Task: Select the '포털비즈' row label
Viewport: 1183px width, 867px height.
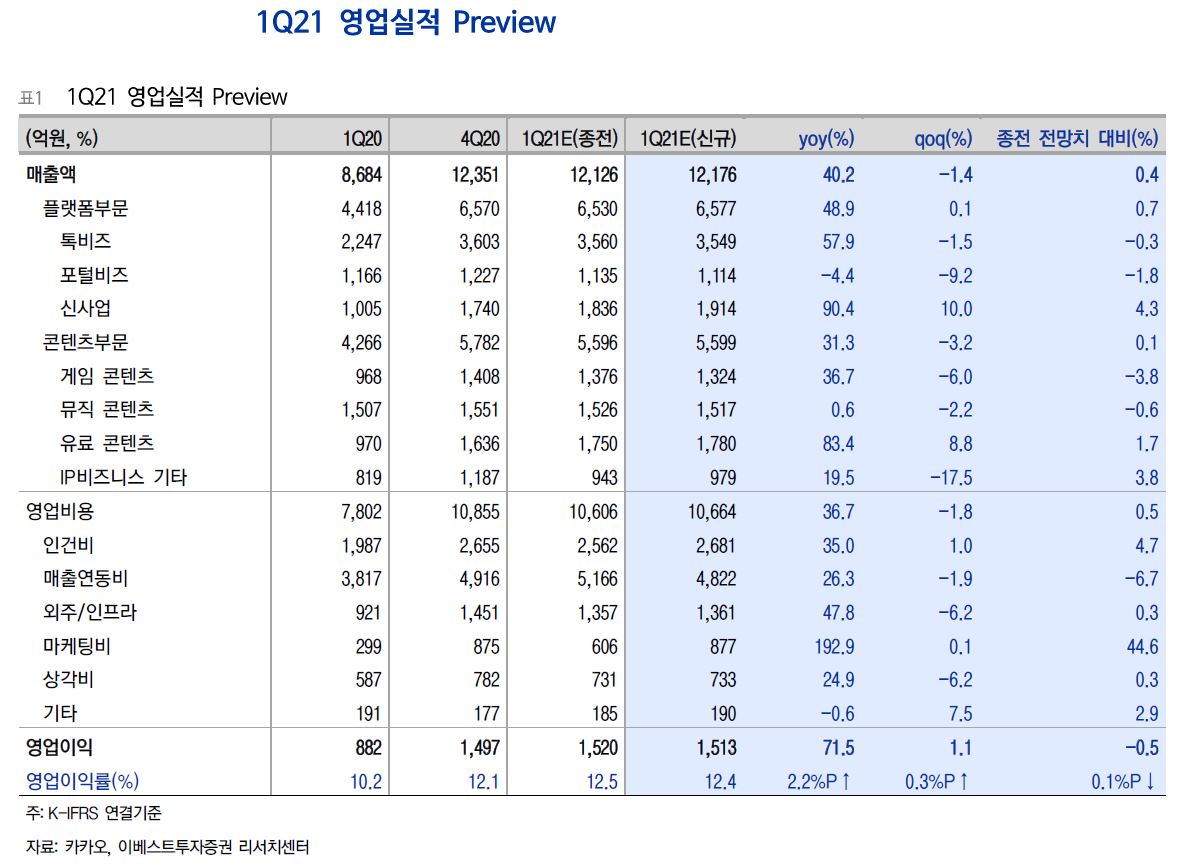Action: click(x=94, y=275)
